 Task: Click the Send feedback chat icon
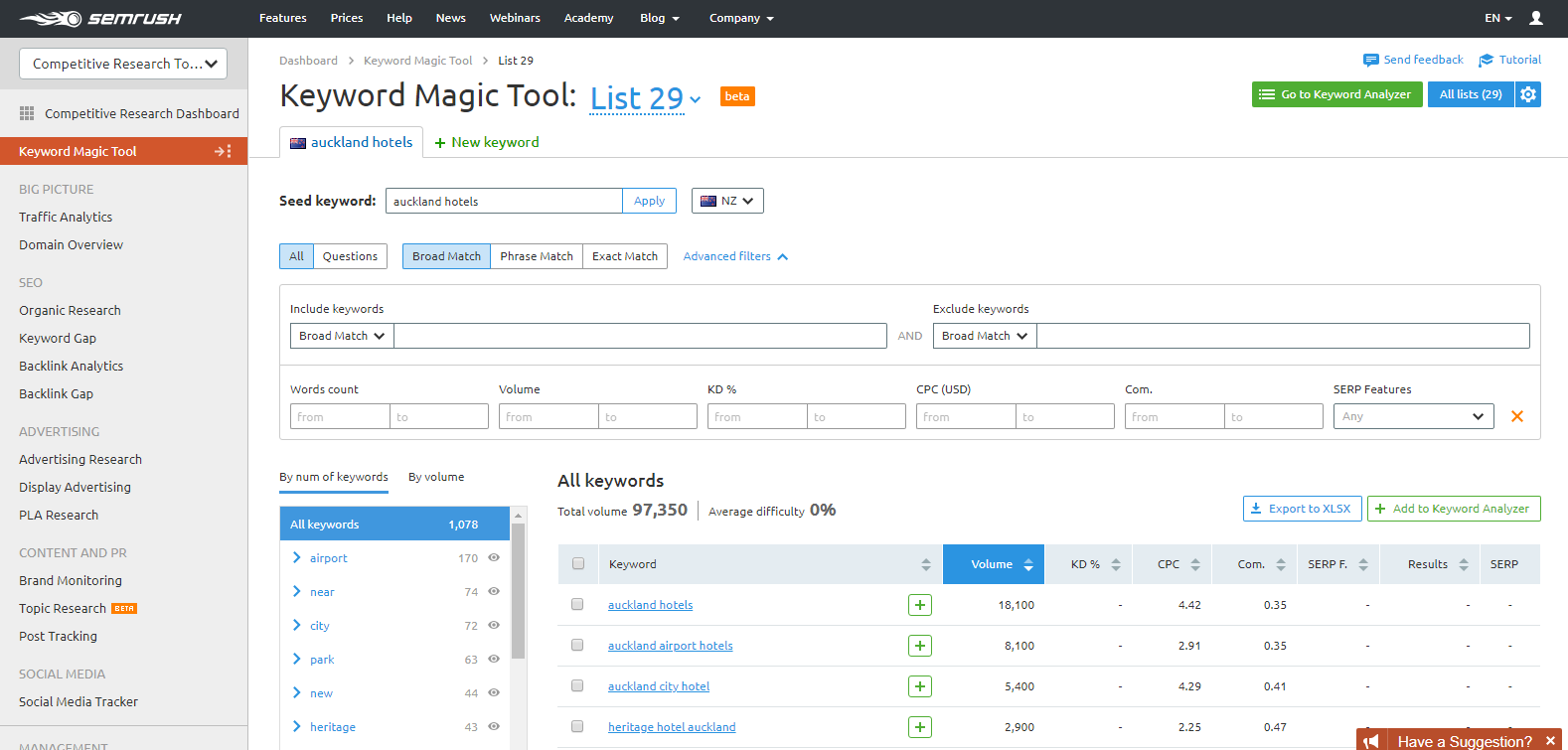pos(1371,61)
